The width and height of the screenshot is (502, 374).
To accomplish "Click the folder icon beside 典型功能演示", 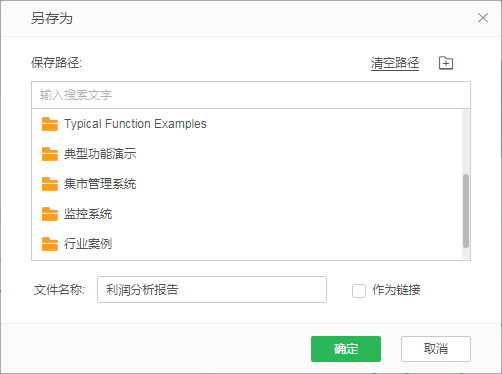I will point(50,154).
